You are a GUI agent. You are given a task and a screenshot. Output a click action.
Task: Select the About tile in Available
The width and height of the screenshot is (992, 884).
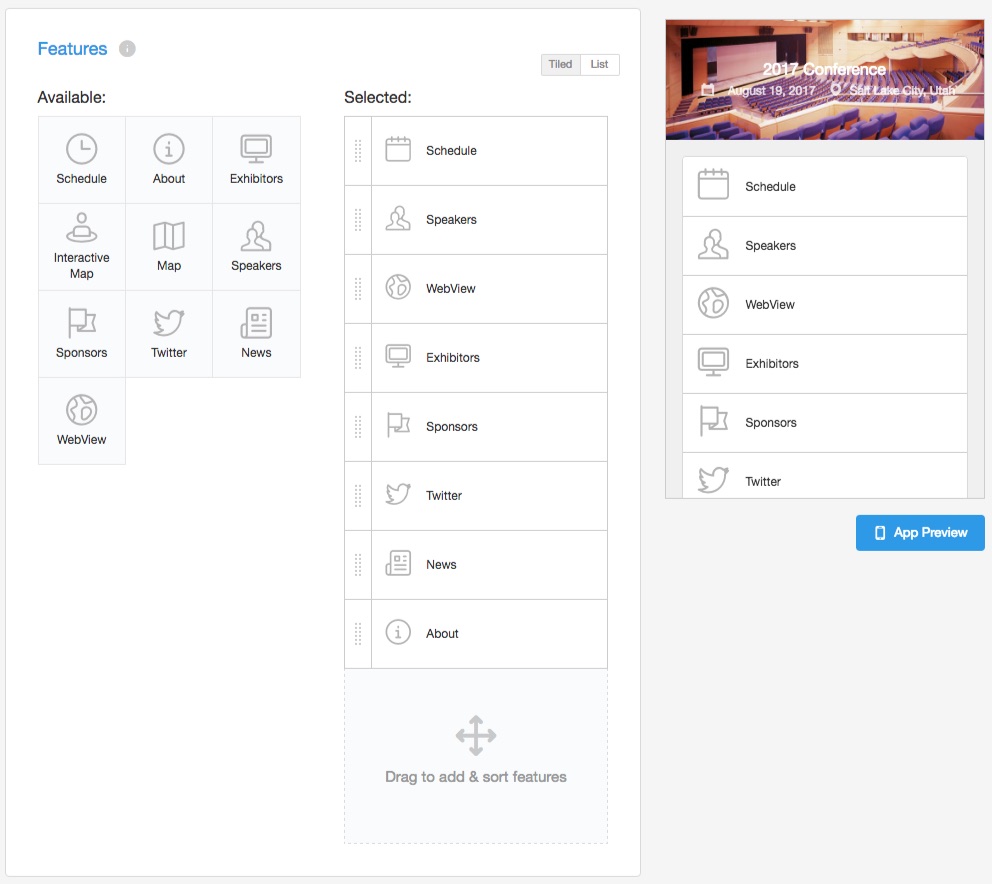169,160
